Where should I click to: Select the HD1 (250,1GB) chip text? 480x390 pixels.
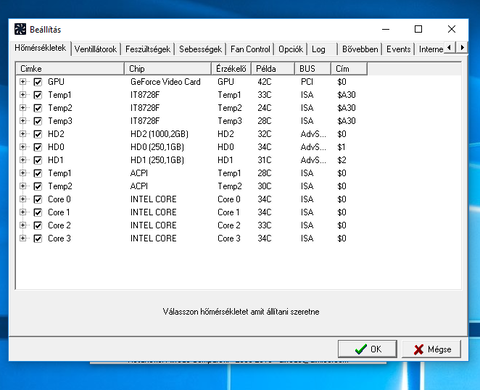(157, 160)
